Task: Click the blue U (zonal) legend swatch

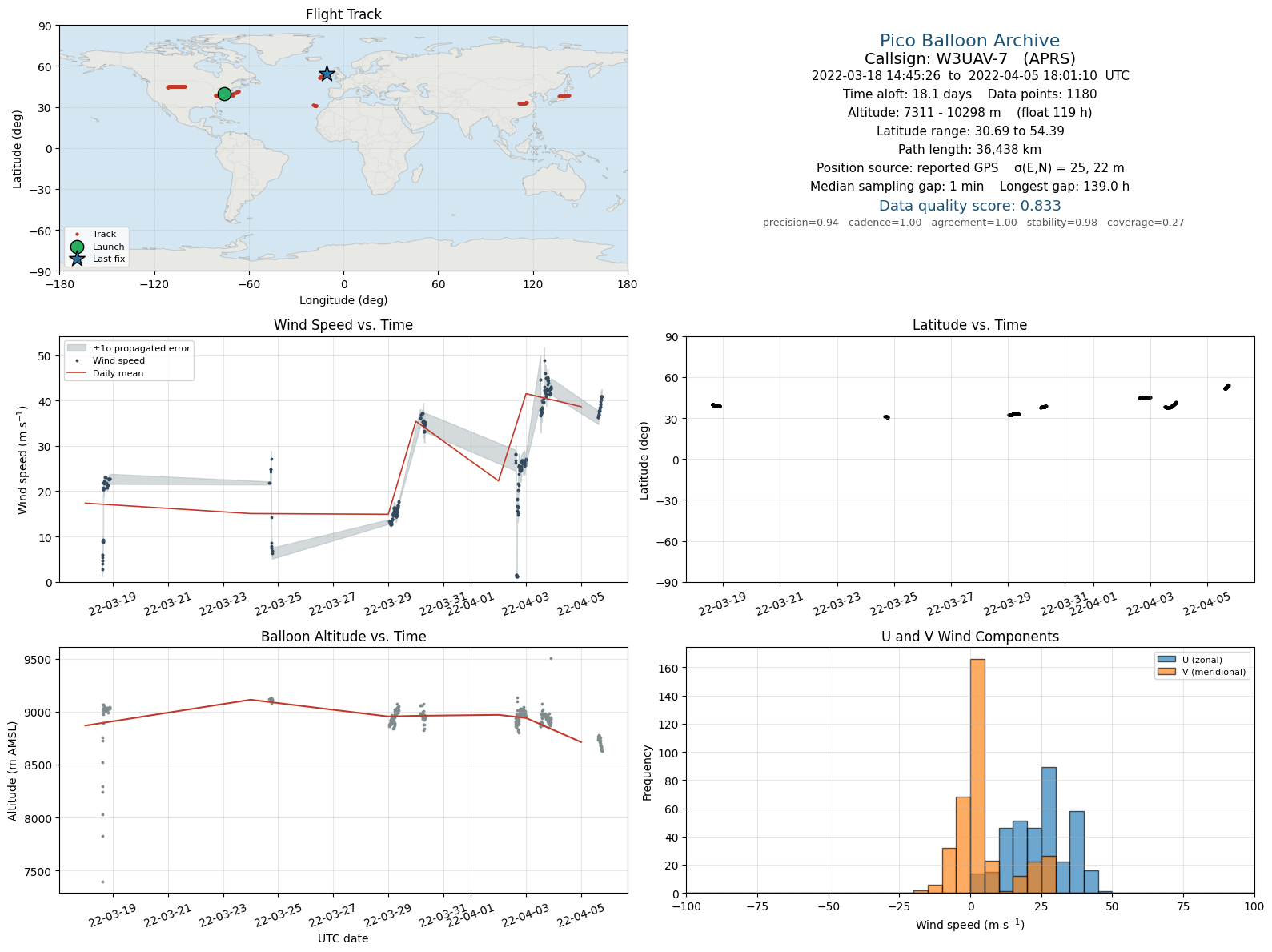Action: (x=1166, y=660)
